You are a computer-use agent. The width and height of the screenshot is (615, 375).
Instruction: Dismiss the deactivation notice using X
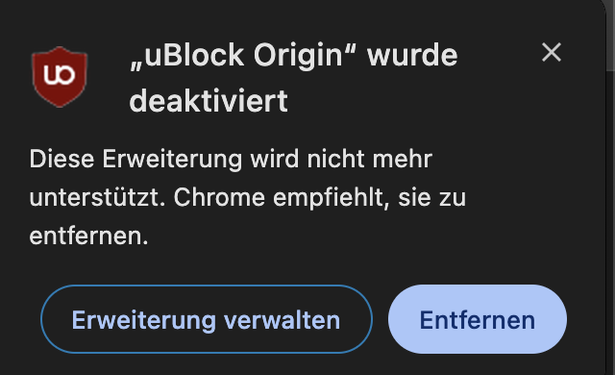coord(551,52)
